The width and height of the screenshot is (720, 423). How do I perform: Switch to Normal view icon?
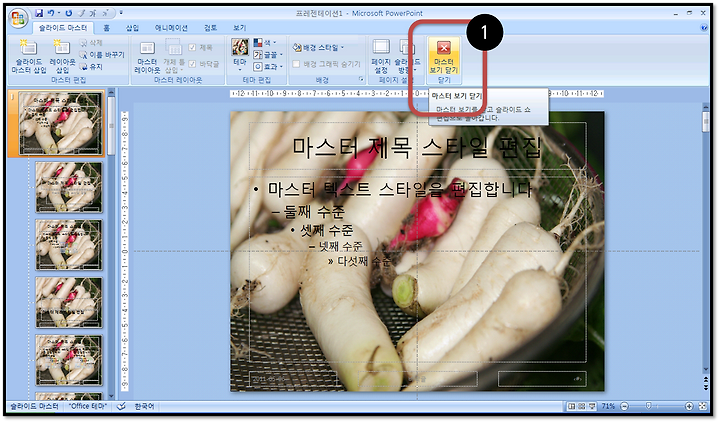[572, 406]
